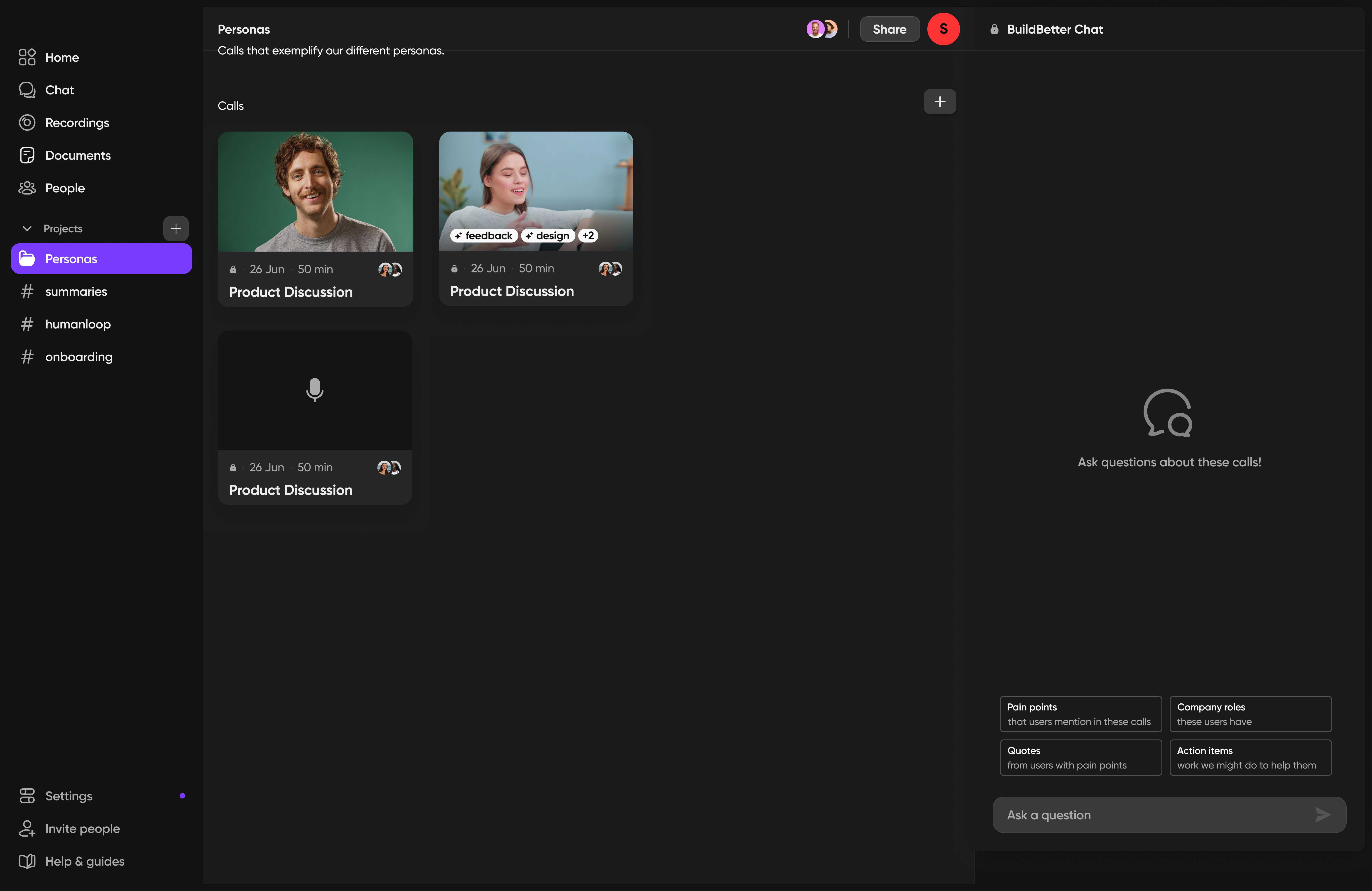
Task: Click the Personas folder icon
Action: 27,259
